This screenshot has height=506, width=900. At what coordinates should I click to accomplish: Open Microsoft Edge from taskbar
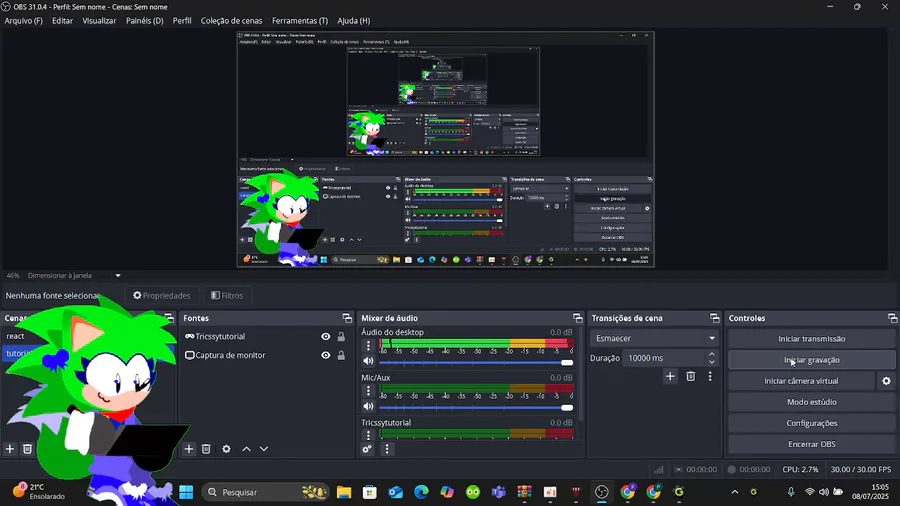[421, 492]
